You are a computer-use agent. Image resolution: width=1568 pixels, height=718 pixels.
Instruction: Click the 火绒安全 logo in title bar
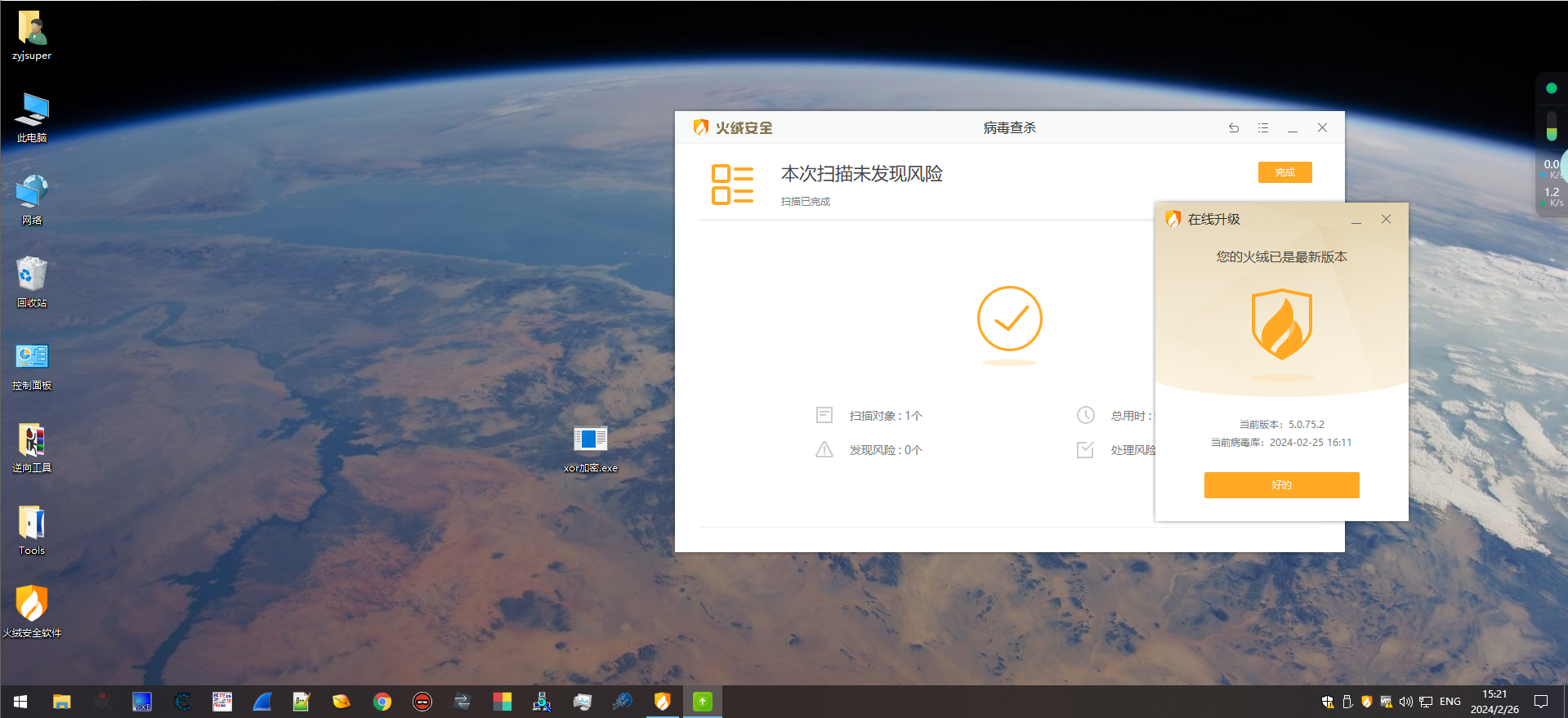pyautogui.click(x=732, y=127)
